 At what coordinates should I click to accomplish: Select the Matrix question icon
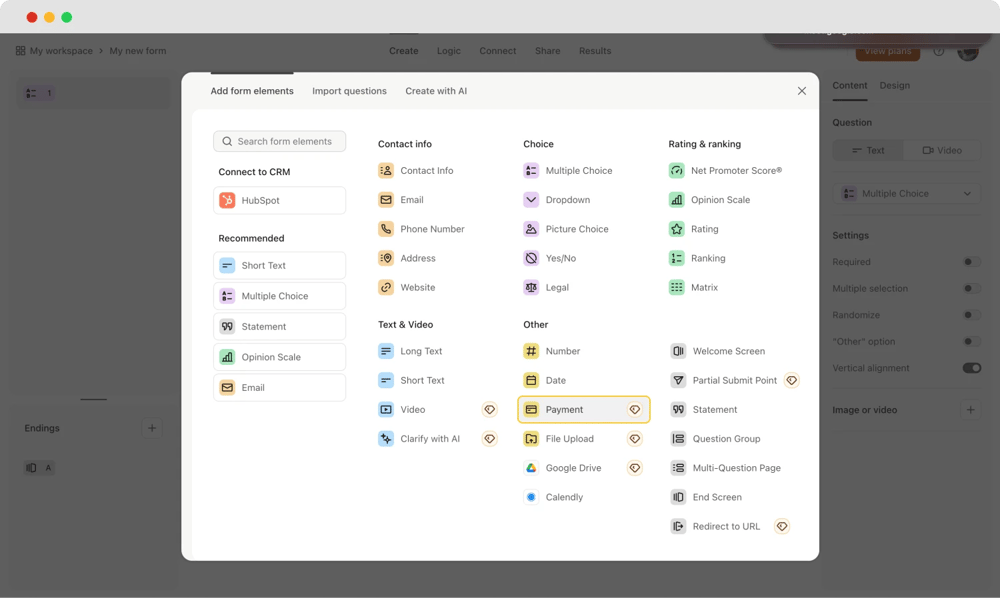[x=677, y=288]
